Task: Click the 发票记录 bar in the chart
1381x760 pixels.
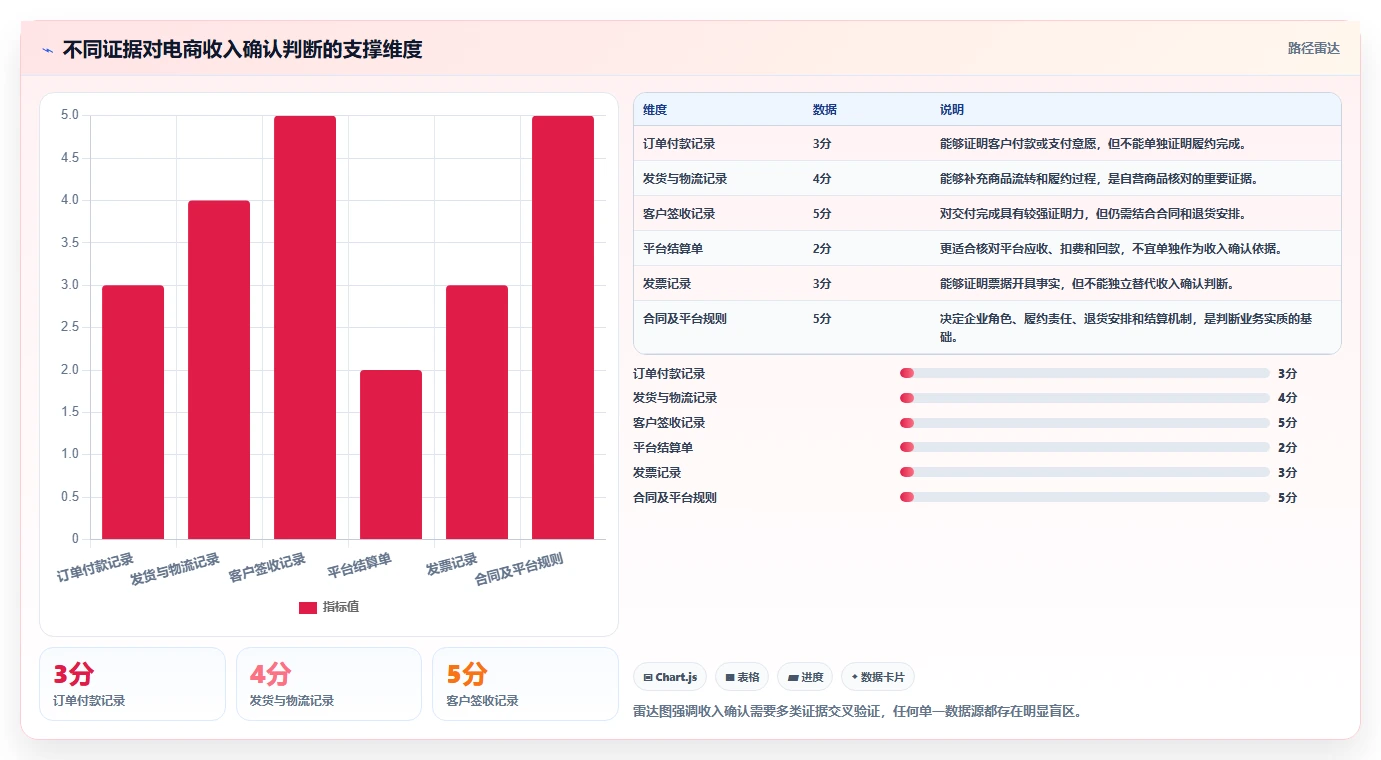Action: tap(477, 412)
